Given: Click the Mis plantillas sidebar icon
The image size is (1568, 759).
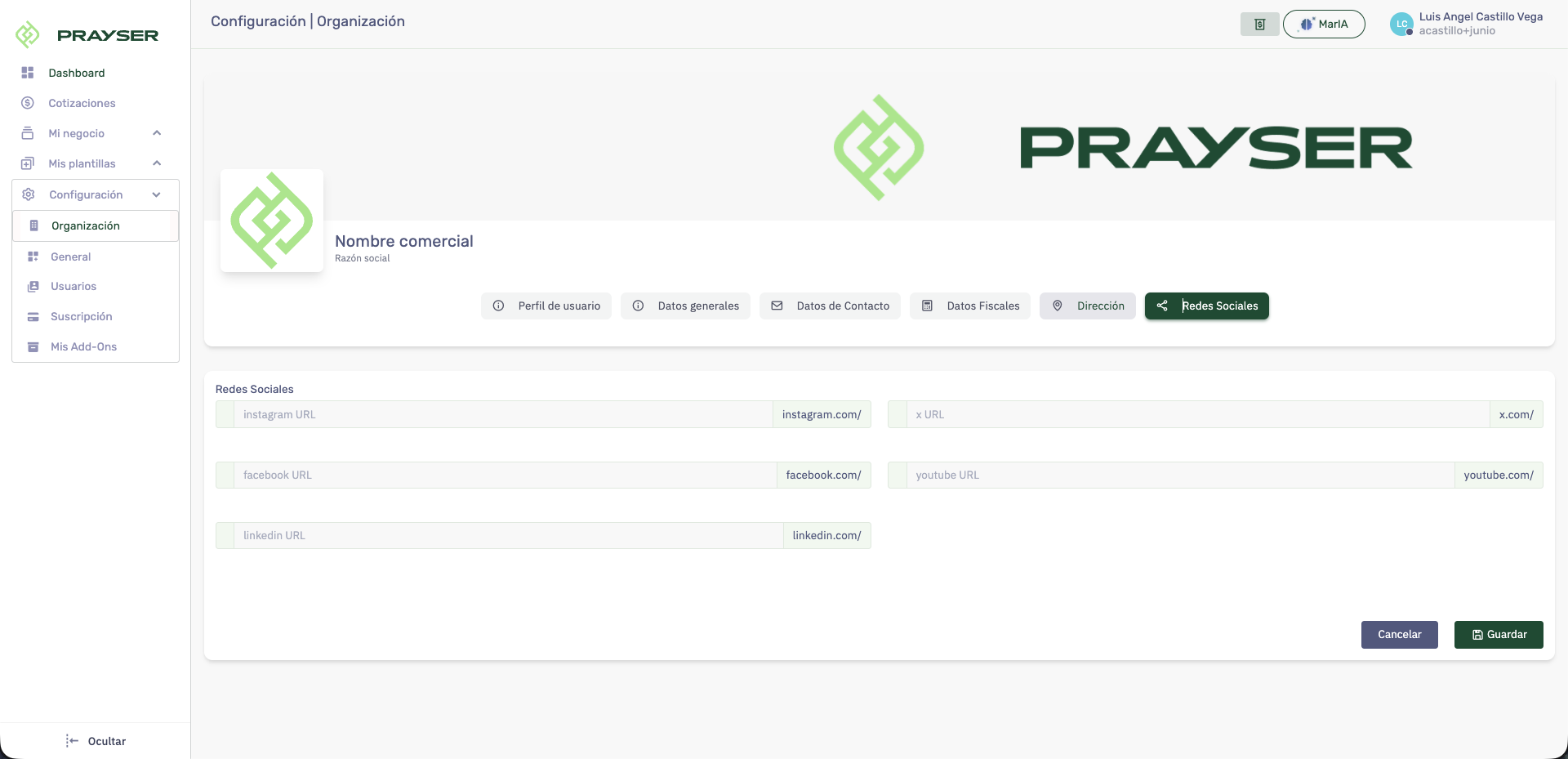Looking at the screenshot, I should pos(28,163).
